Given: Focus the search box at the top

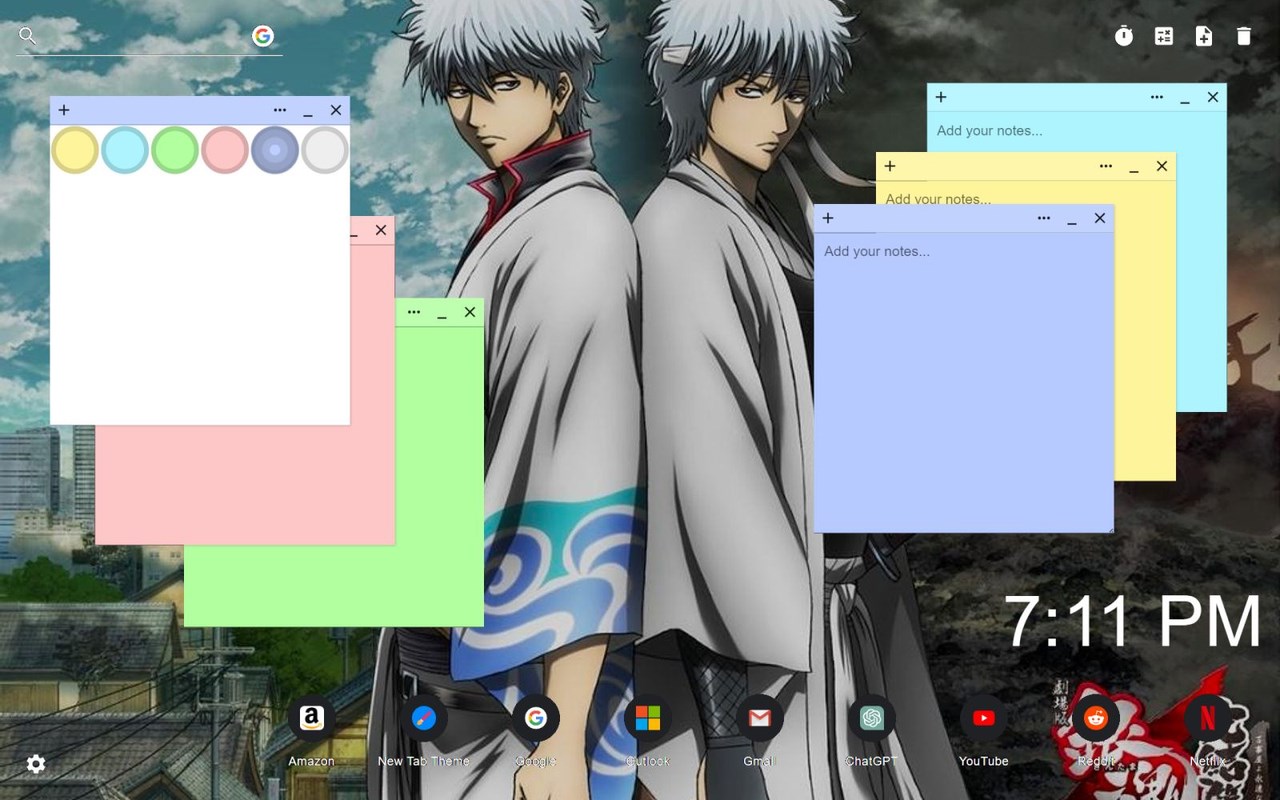Looking at the screenshot, I should (149, 37).
